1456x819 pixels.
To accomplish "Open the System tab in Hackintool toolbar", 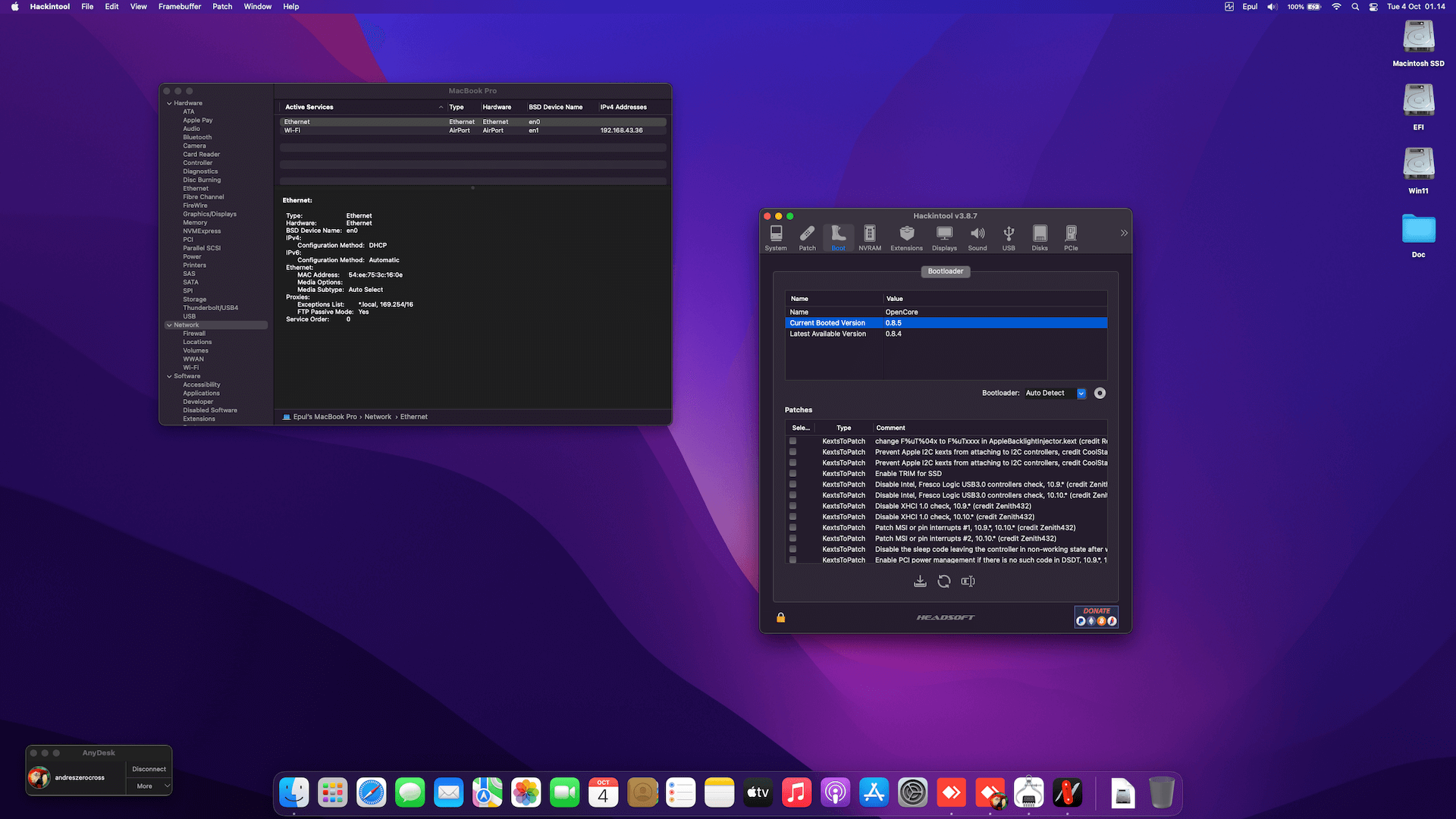I will [776, 237].
